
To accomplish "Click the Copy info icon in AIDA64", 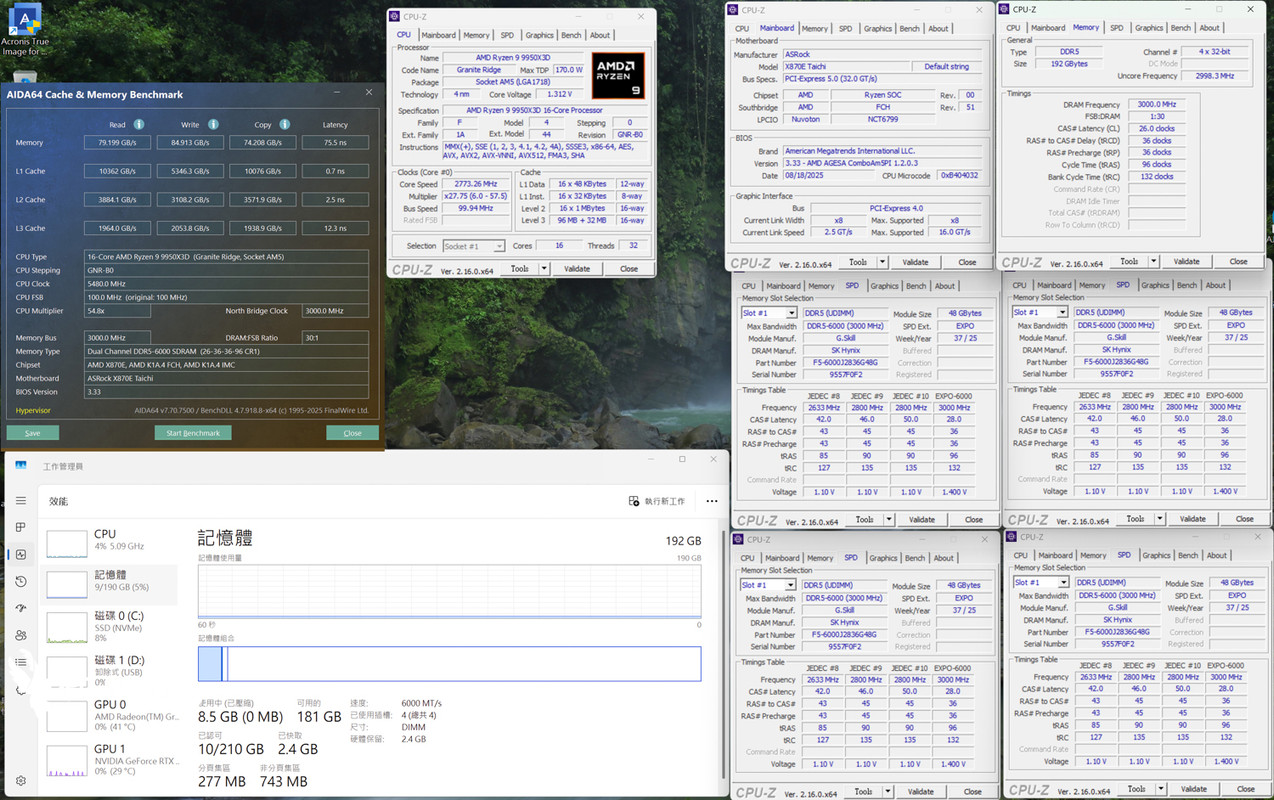I will 285,125.
